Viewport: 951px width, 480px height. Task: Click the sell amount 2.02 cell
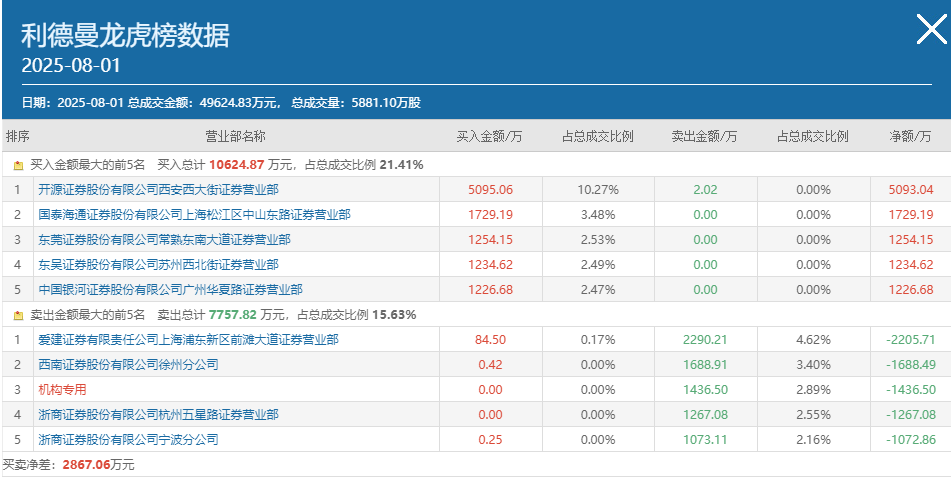[705, 189]
